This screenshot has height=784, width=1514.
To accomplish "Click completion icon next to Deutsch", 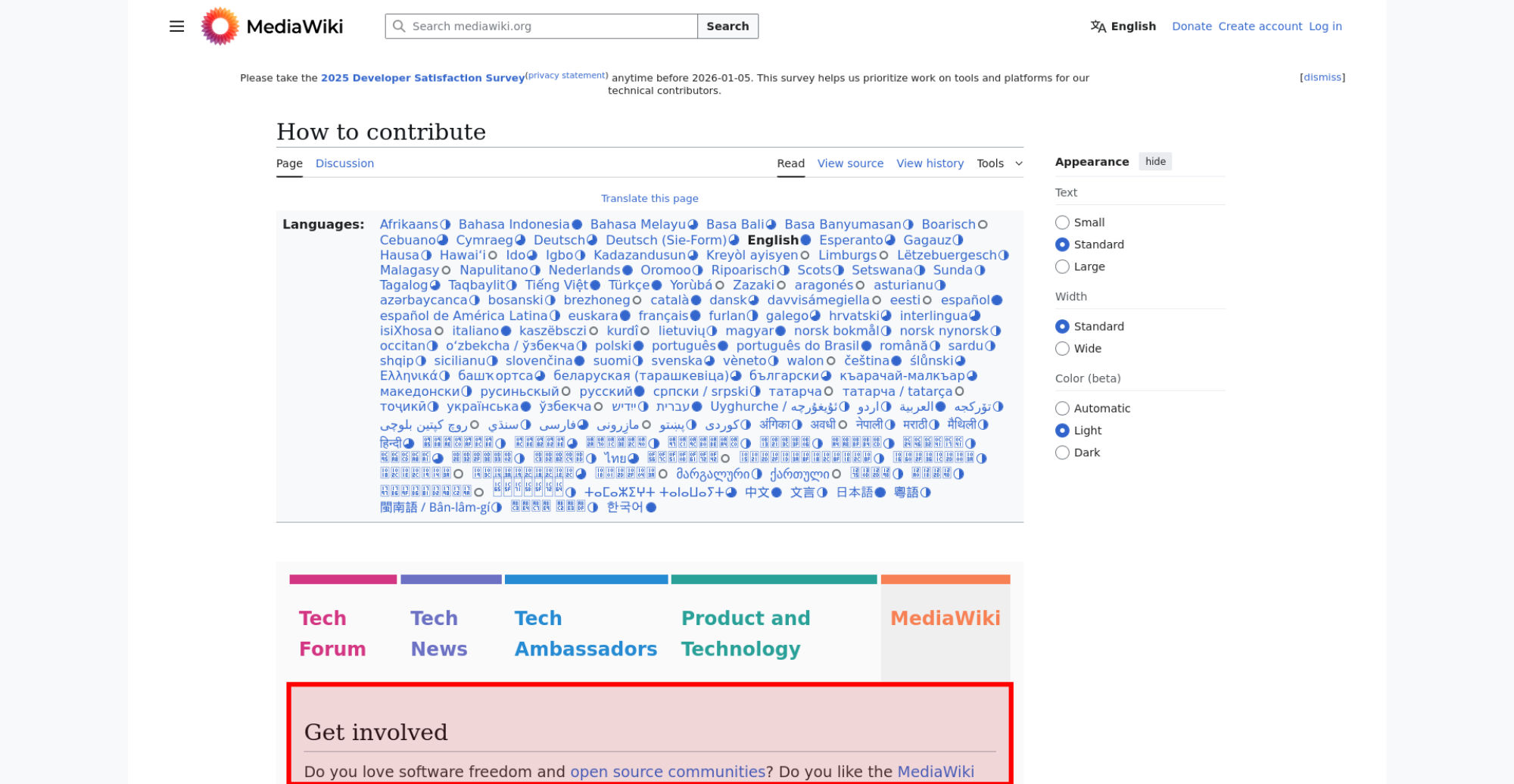I will coord(592,241).
